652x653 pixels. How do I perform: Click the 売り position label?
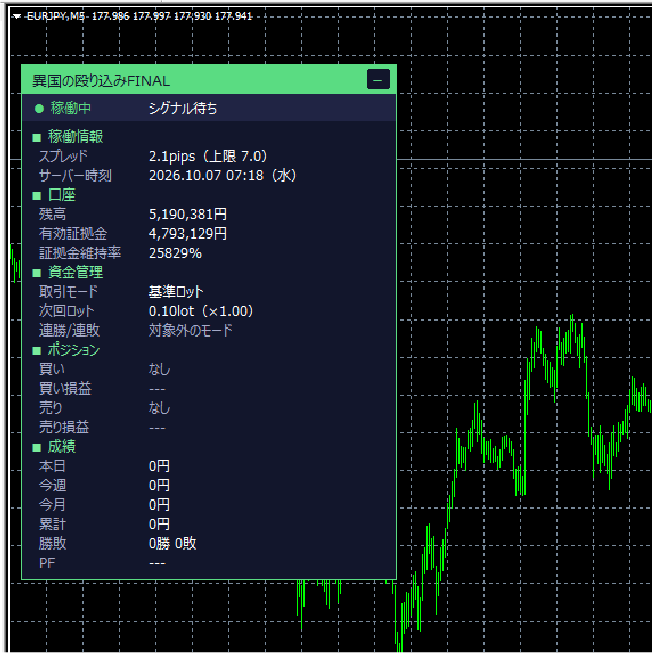[x=50, y=408]
